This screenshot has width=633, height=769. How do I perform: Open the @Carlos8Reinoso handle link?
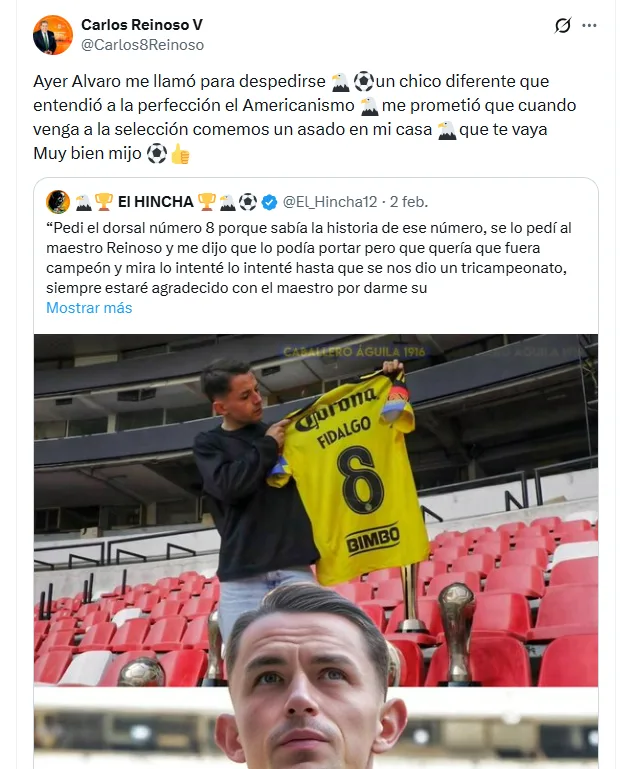142,45
